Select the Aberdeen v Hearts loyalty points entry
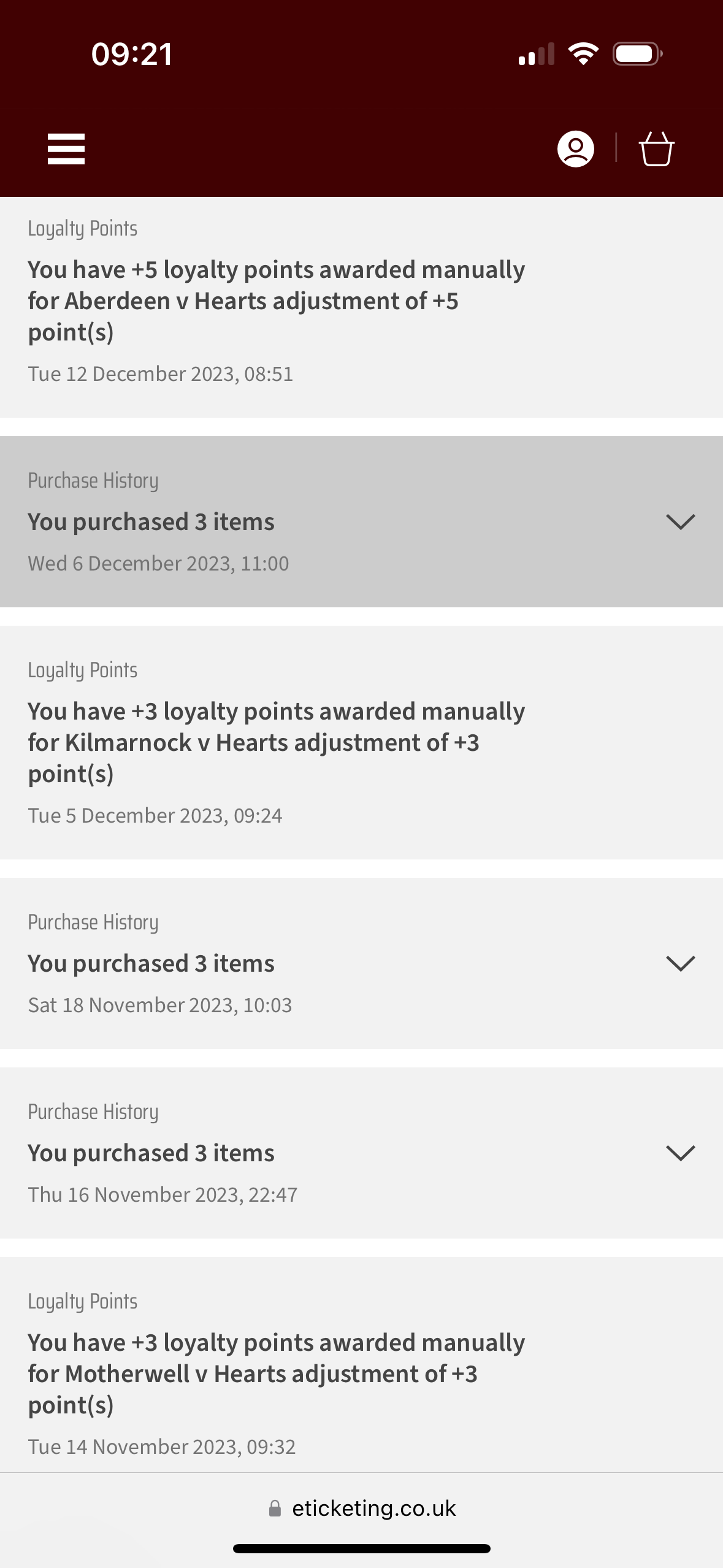Screen dimensions: 723x1568 click(276, 301)
